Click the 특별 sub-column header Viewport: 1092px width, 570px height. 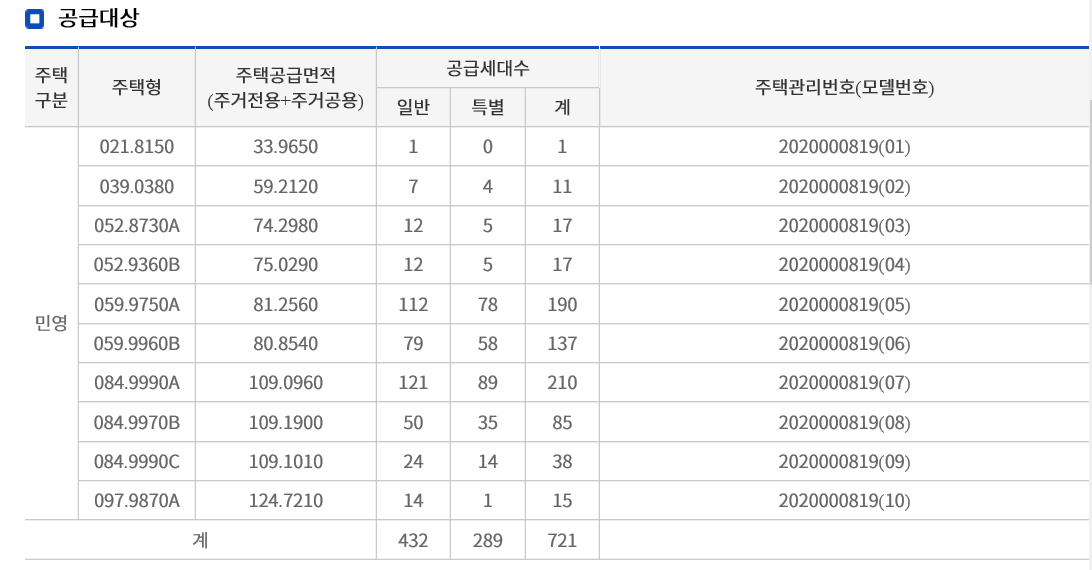click(488, 107)
